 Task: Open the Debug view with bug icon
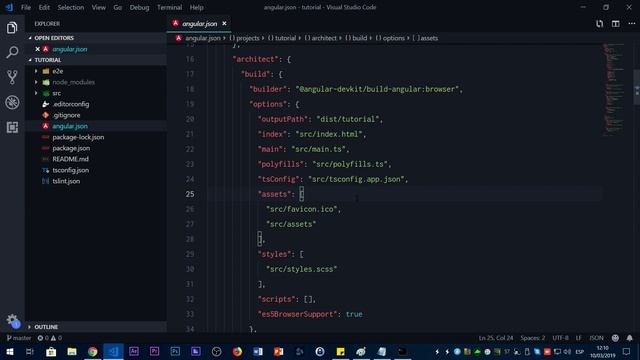(12, 102)
